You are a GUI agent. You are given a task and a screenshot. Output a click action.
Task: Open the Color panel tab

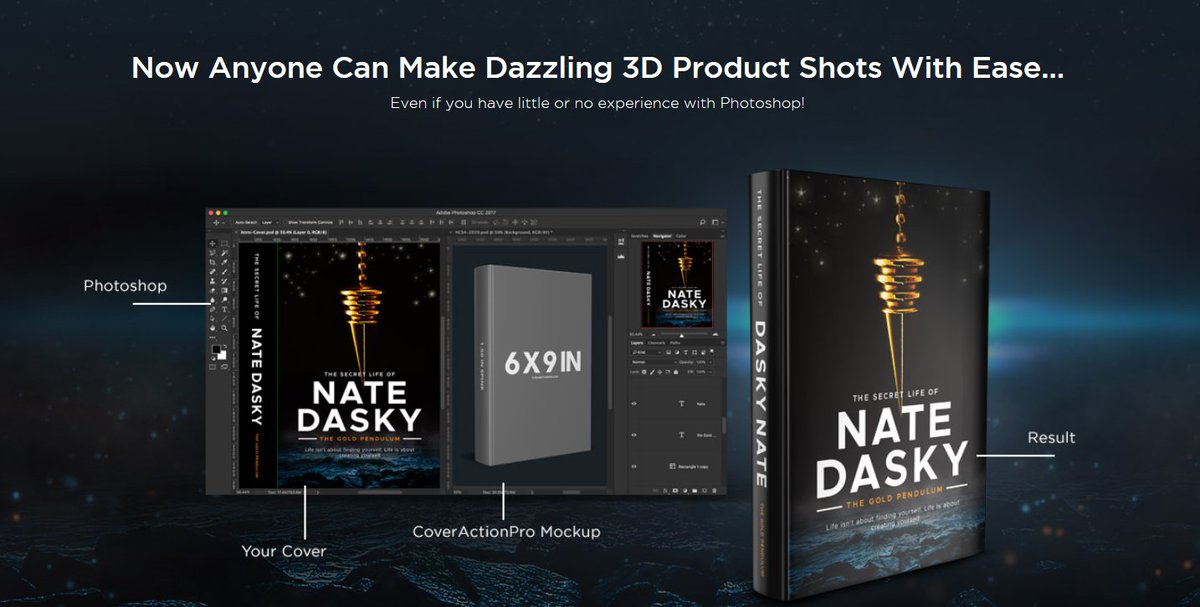(x=681, y=236)
